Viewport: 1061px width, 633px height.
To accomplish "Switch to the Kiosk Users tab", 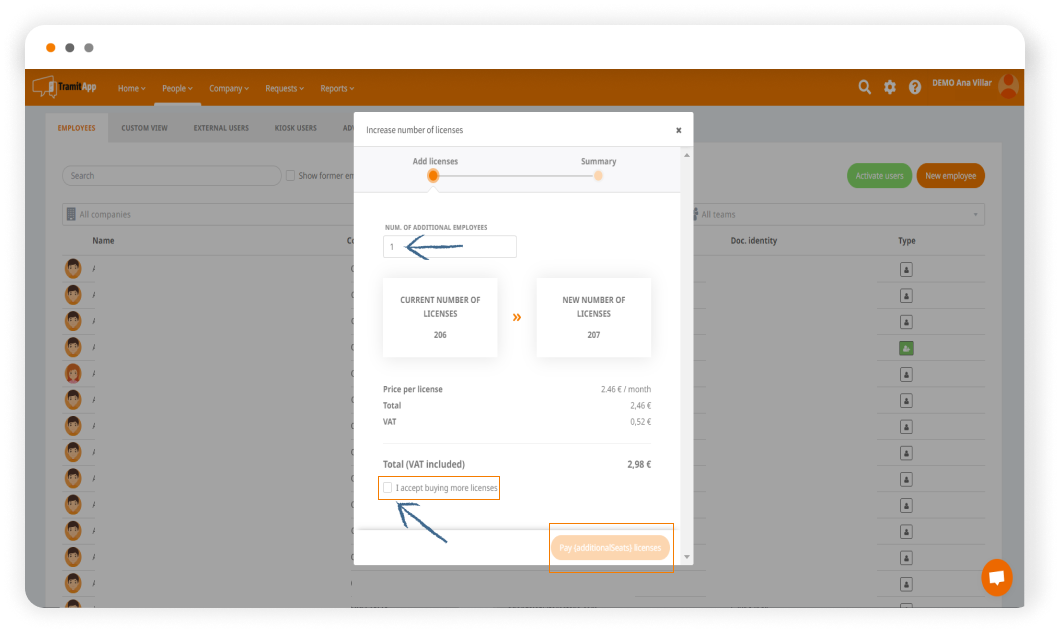I will coord(295,128).
